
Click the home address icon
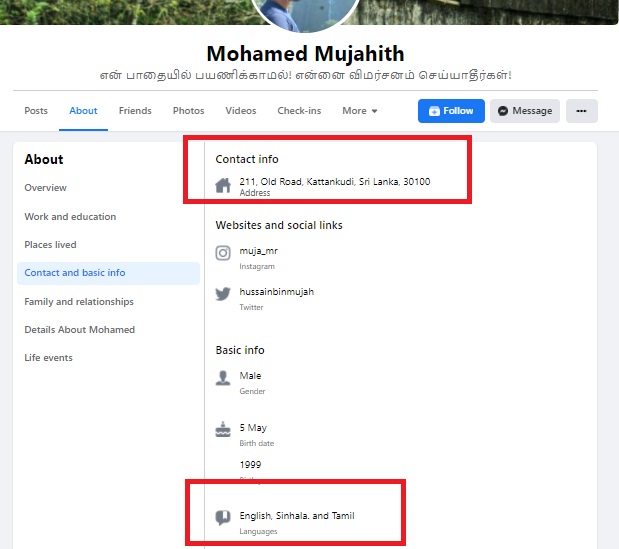point(223,185)
